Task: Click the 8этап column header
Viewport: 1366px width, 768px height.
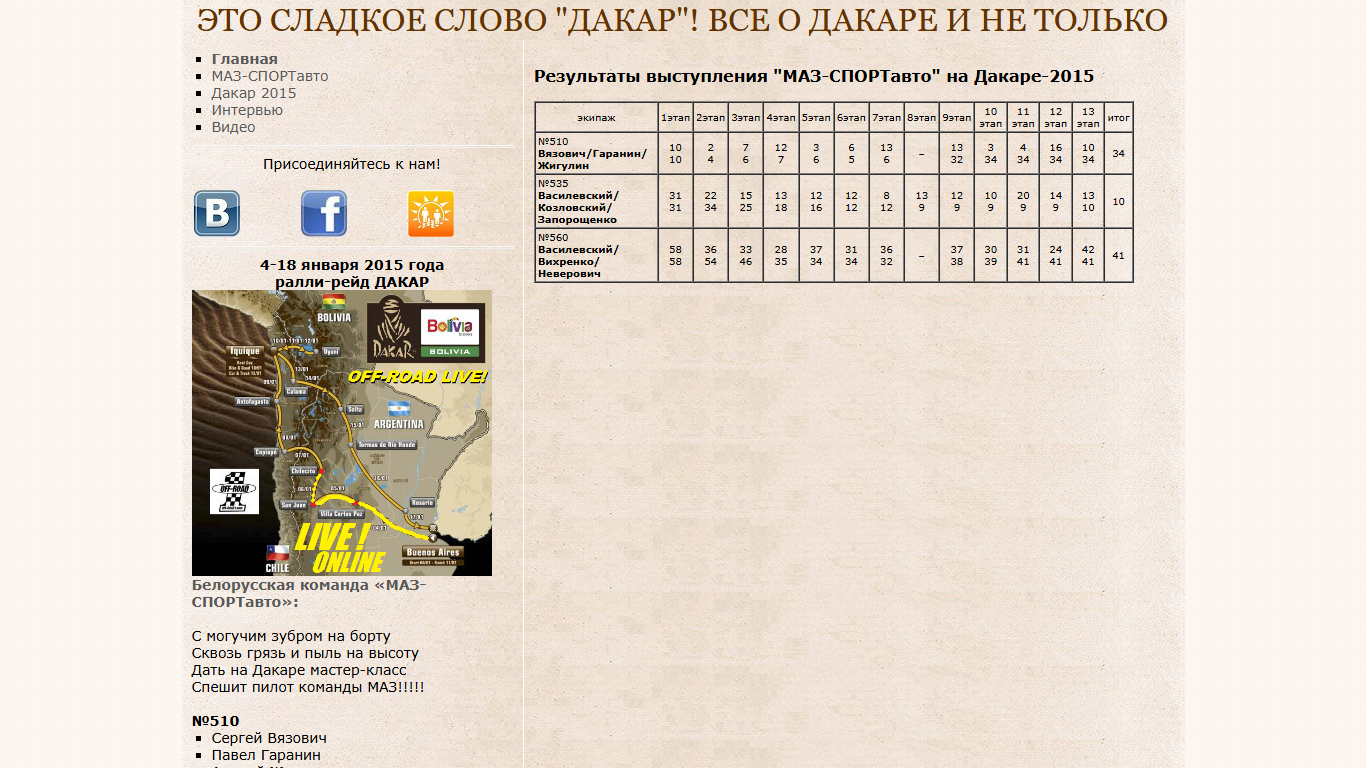Action: (x=922, y=117)
